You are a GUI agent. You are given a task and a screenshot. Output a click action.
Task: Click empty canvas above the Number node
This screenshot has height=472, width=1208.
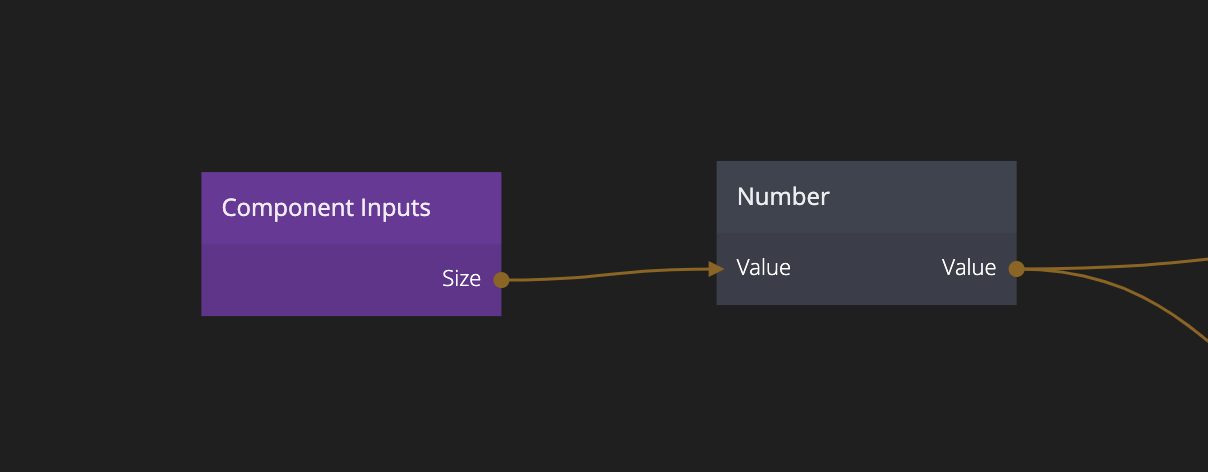[866, 80]
